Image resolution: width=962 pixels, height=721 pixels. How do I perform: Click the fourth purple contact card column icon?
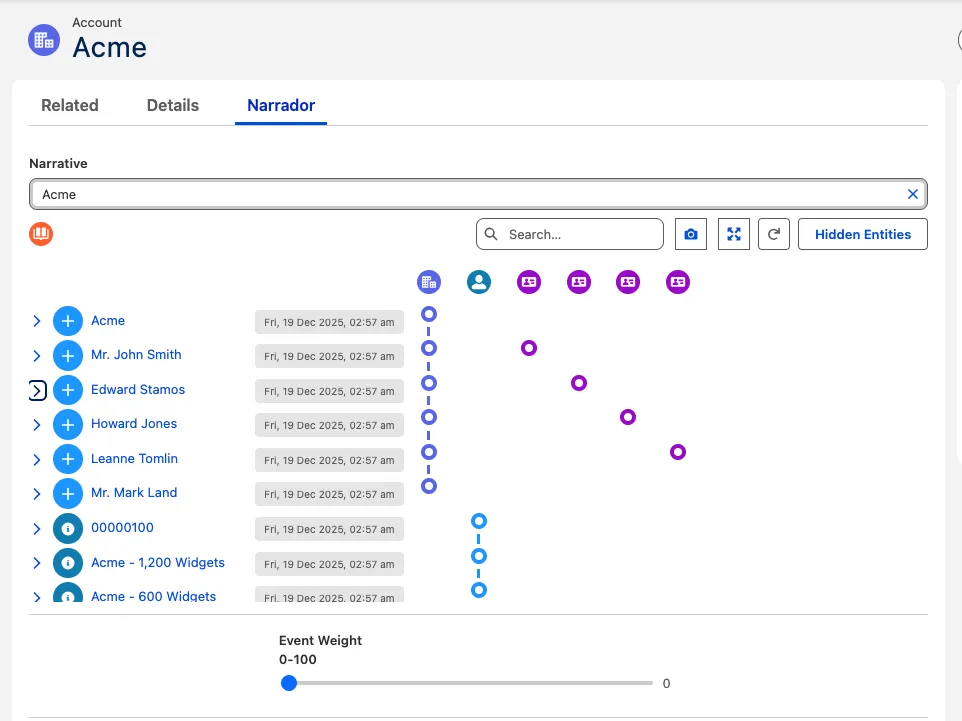click(678, 282)
